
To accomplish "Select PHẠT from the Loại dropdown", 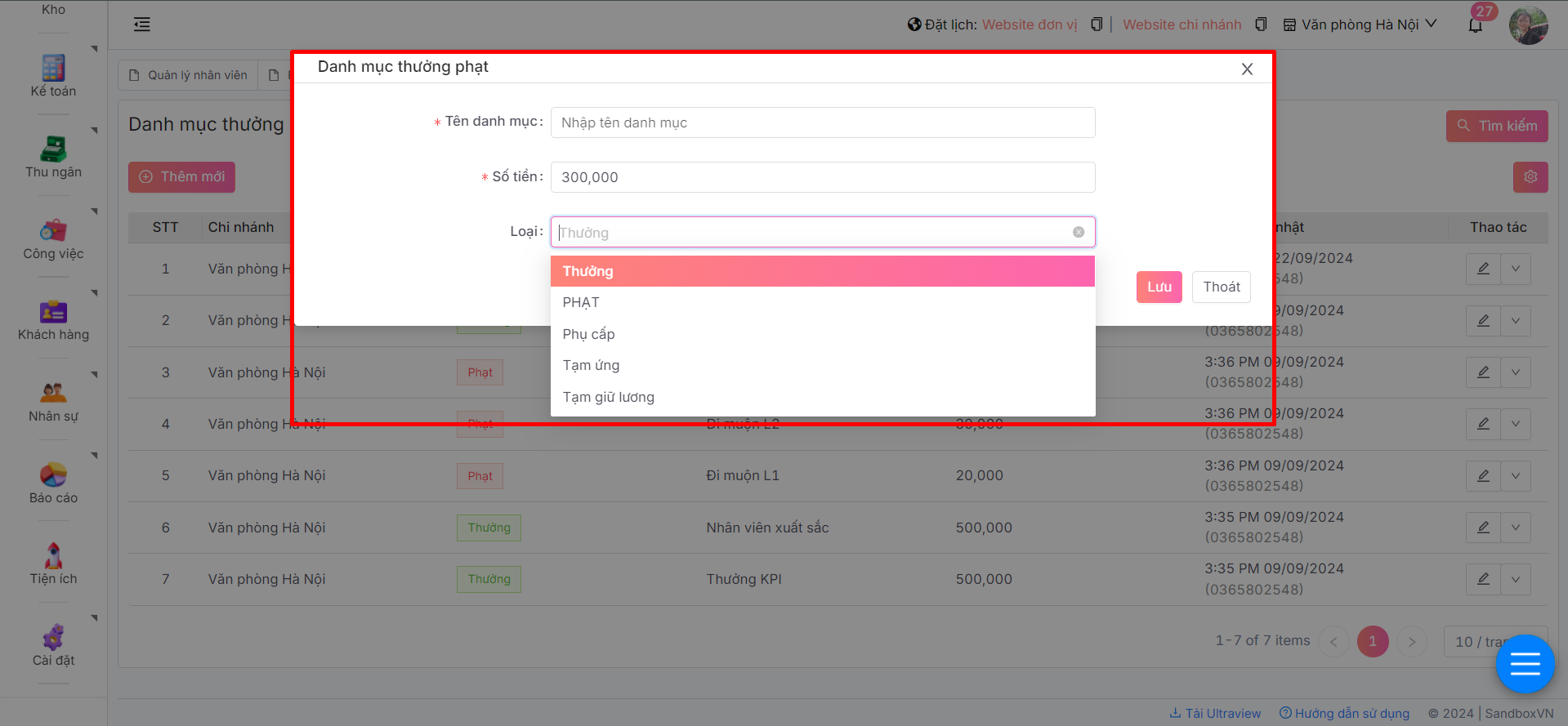I will pyautogui.click(x=581, y=302).
